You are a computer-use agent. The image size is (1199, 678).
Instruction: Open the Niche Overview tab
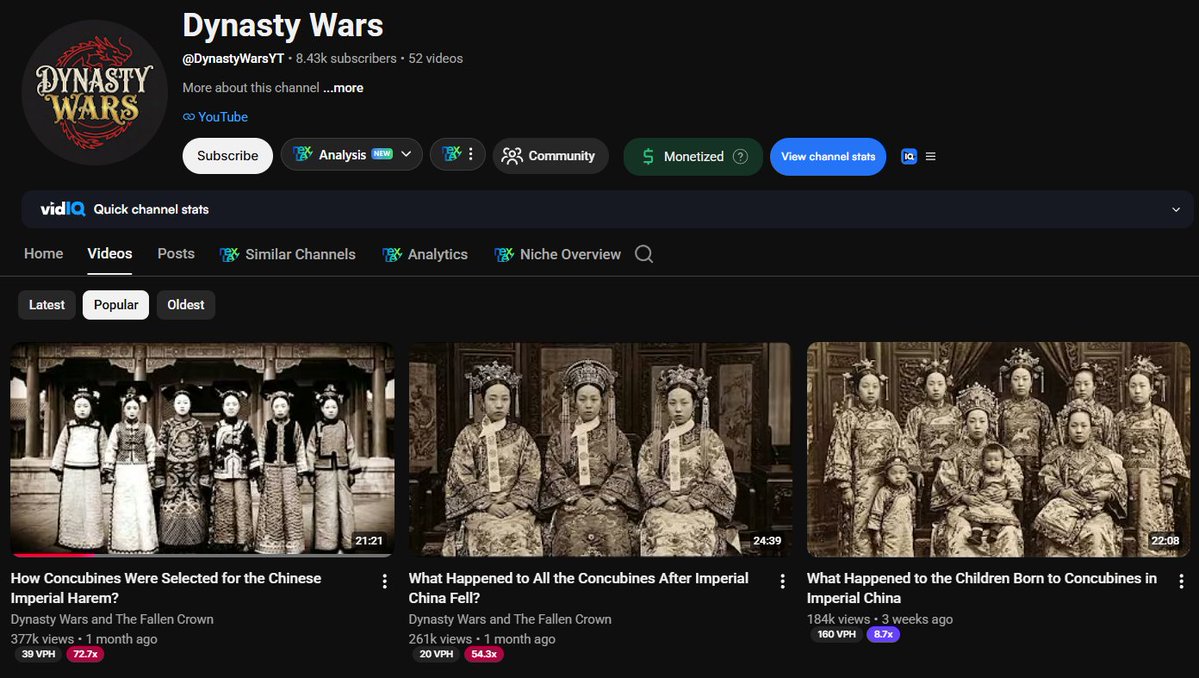tap(557, 255)
